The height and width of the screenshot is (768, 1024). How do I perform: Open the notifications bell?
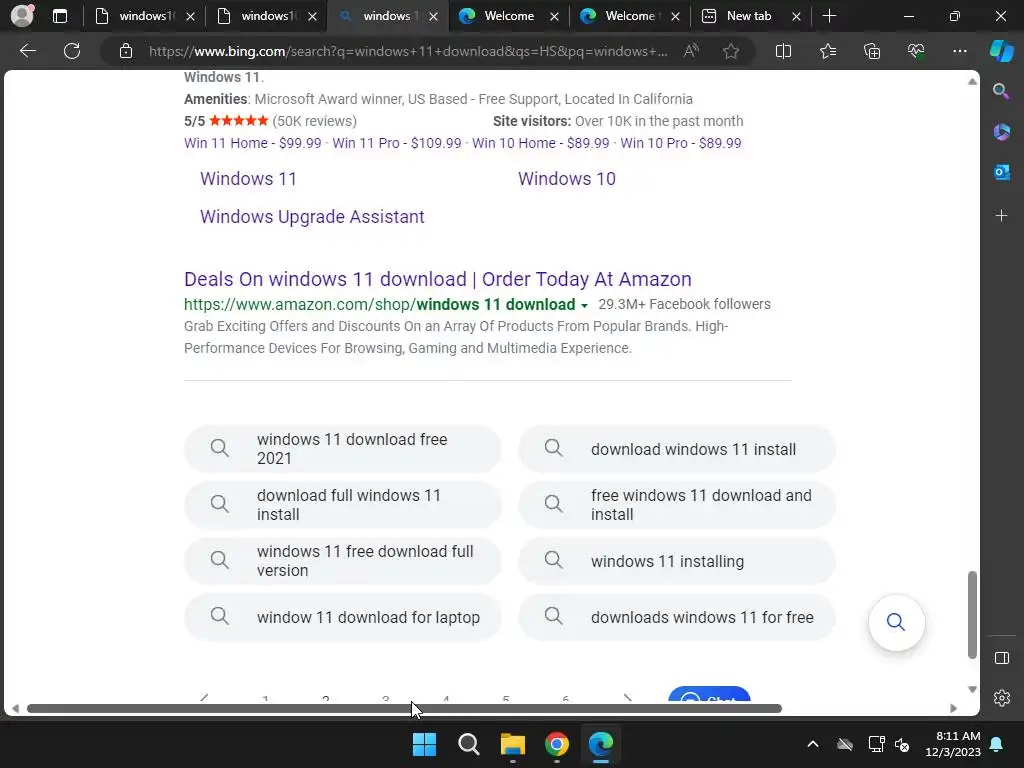tap(997, 744)
